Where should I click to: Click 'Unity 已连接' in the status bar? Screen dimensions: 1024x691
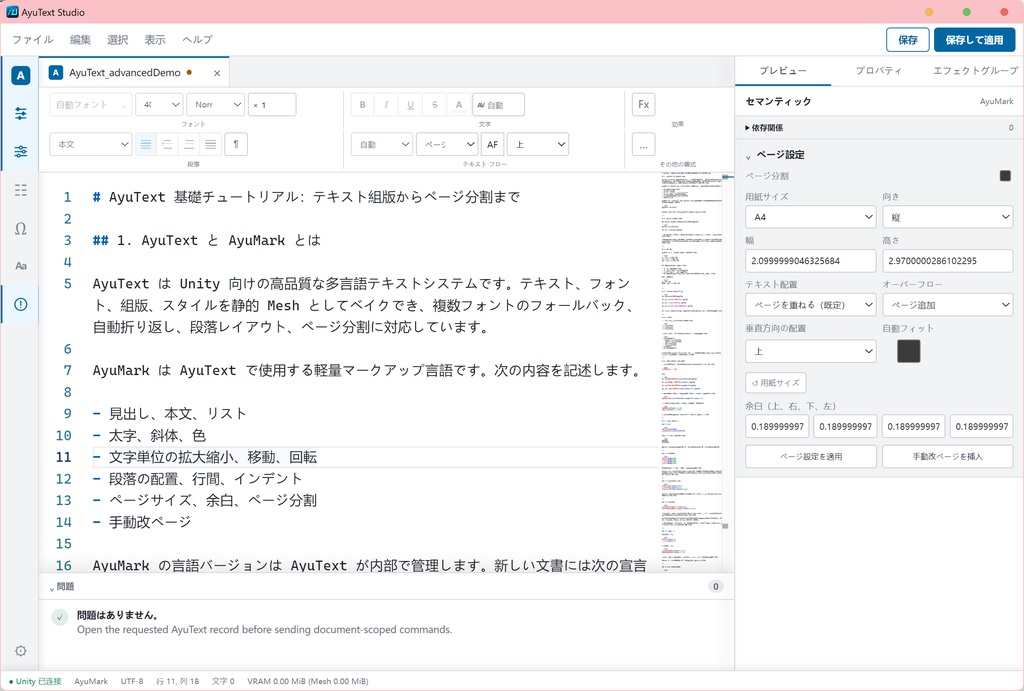(35, 681)
